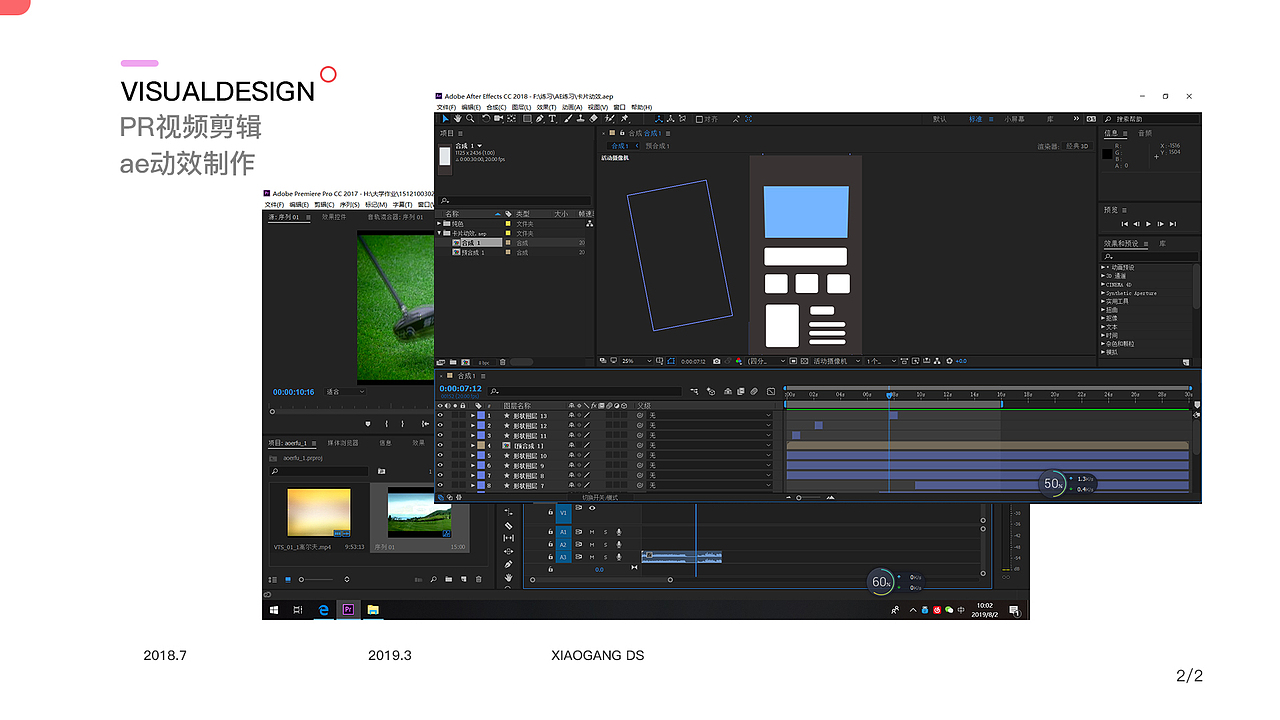Hide shape layer 10 with its eye icon
The image size is (1280, 720).
click(x=440, y=456)
